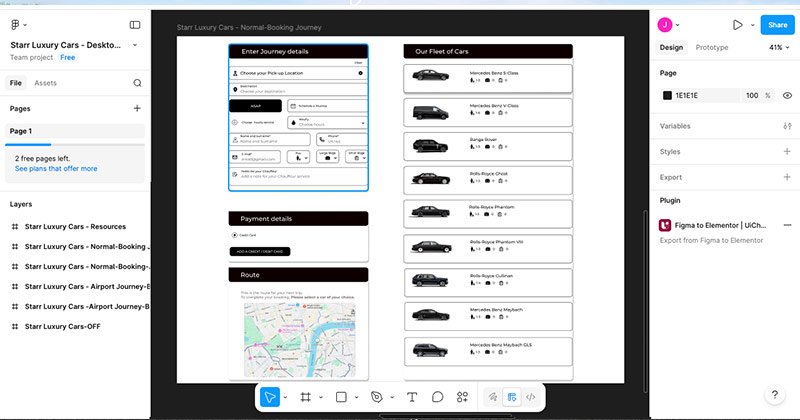Toggle the sidebar panel minimize icon
This screenshot has height=420, width=800.
pos(135,24)
